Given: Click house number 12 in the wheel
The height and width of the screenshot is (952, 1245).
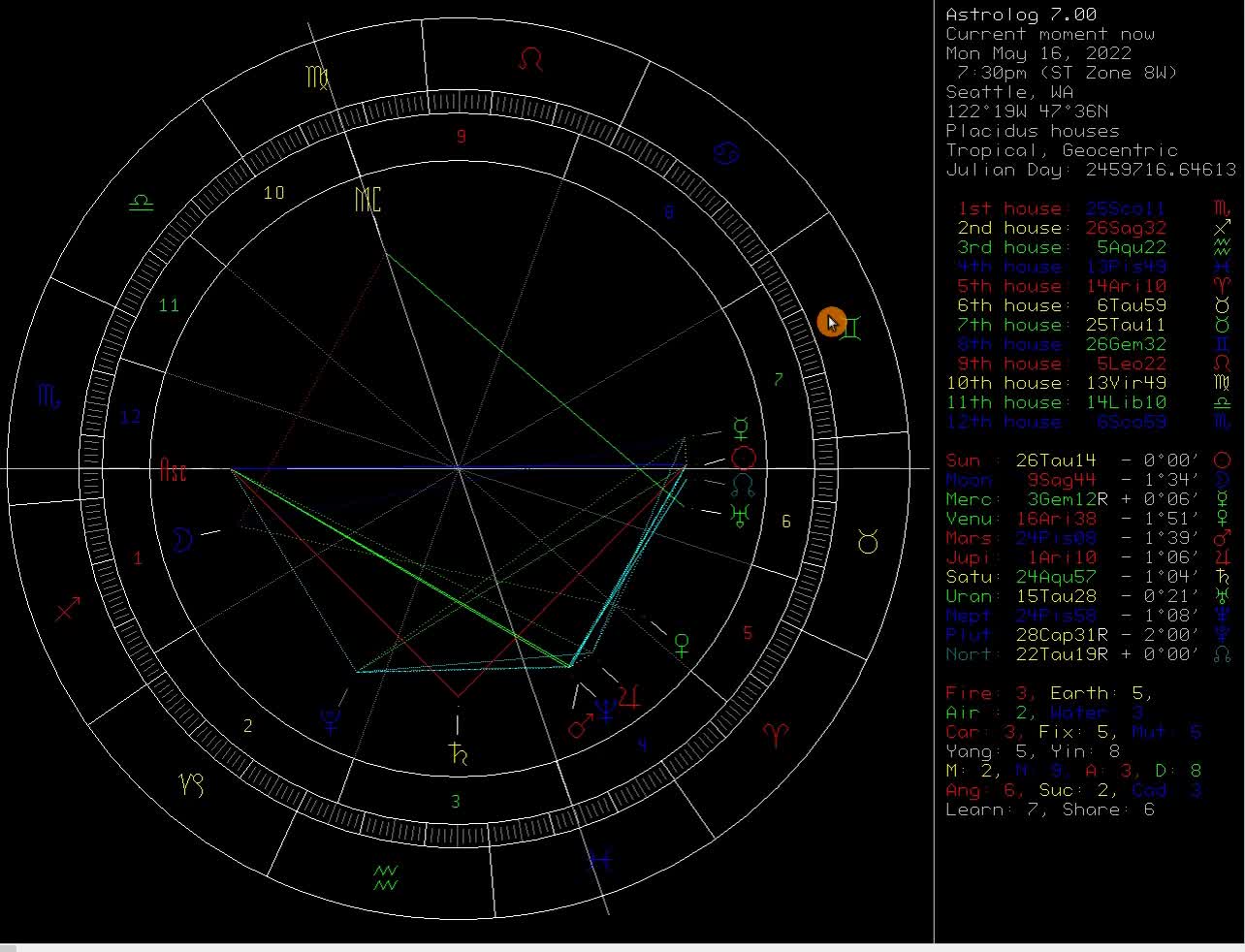Looking at the screenshot, I should point(130,417).
